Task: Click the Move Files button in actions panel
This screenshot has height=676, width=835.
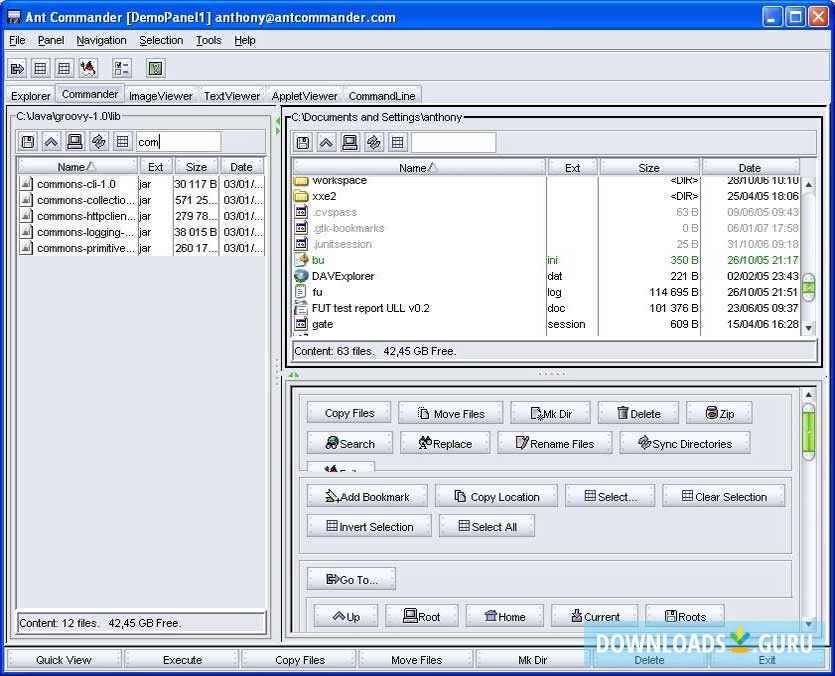Action: pos(451,413)
